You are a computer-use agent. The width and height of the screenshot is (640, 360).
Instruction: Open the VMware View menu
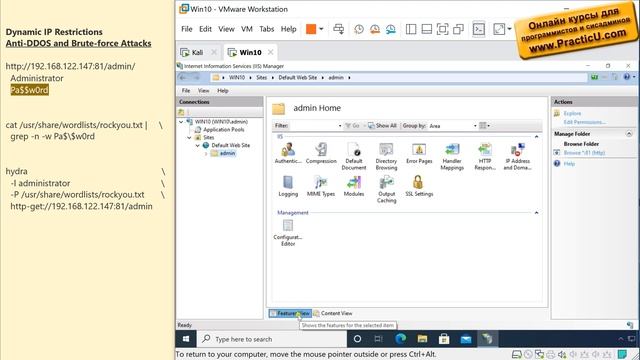click(x=226, y=29)
